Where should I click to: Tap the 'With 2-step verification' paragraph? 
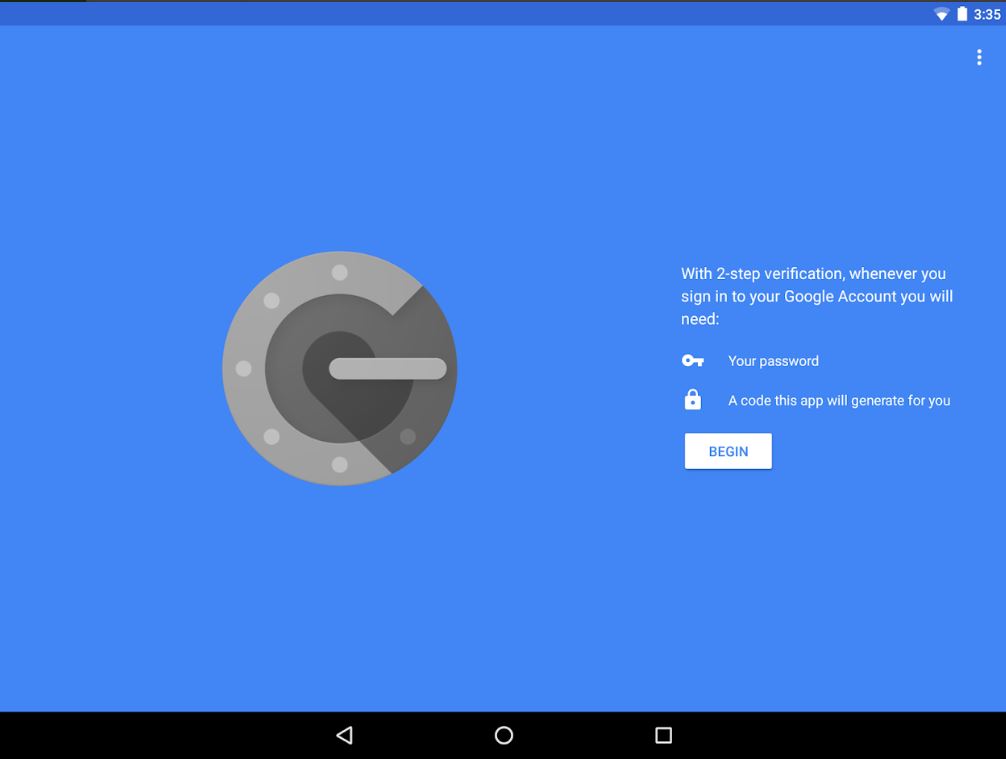pyautogui.click(x=817, y=296)
